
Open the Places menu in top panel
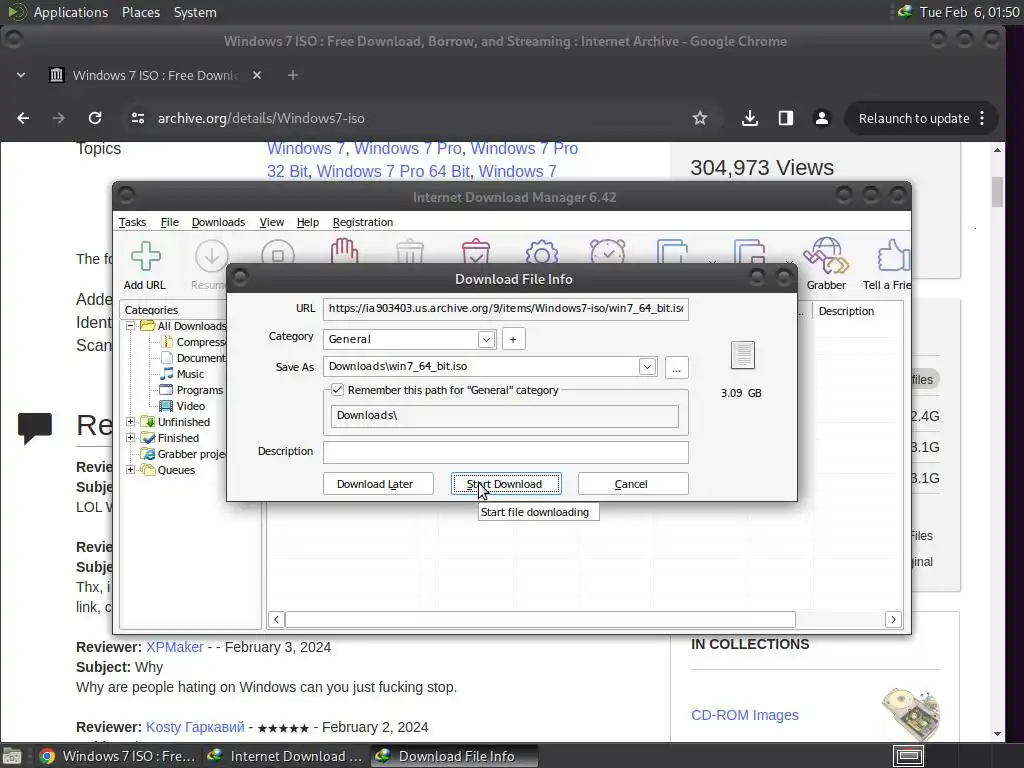[x=140, y=12]
